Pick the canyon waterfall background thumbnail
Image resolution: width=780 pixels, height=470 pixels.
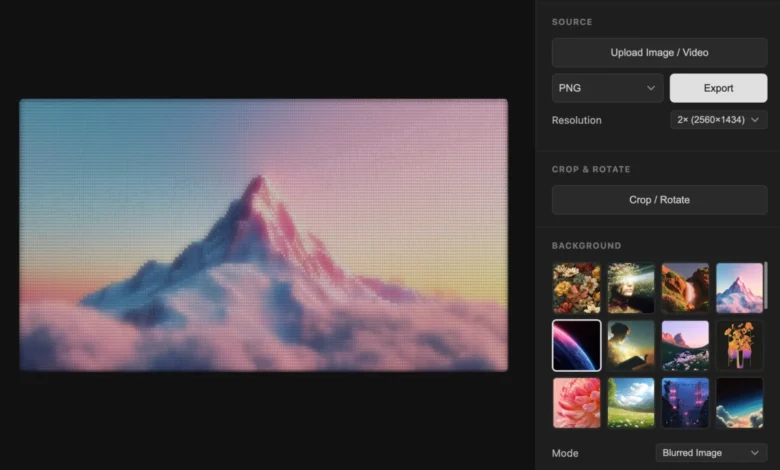click(685, 288)
